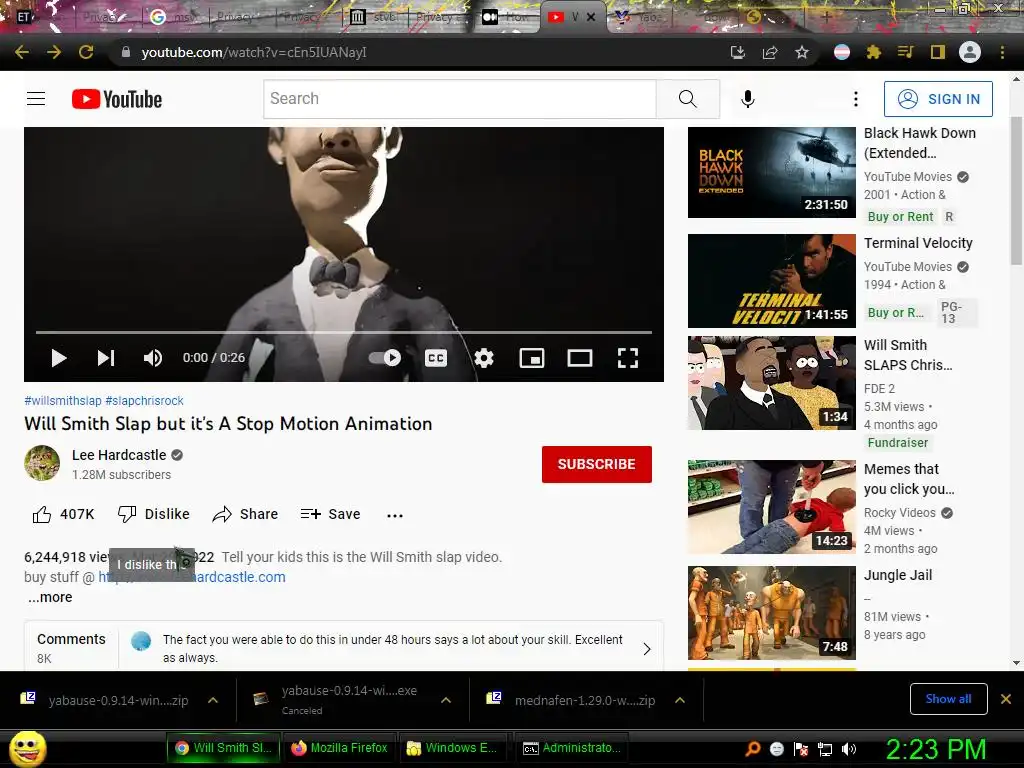Open the #willsmithslap hashtag
Image resolution: width=1024 pixels, height=768 pixels.
point(63,401)
